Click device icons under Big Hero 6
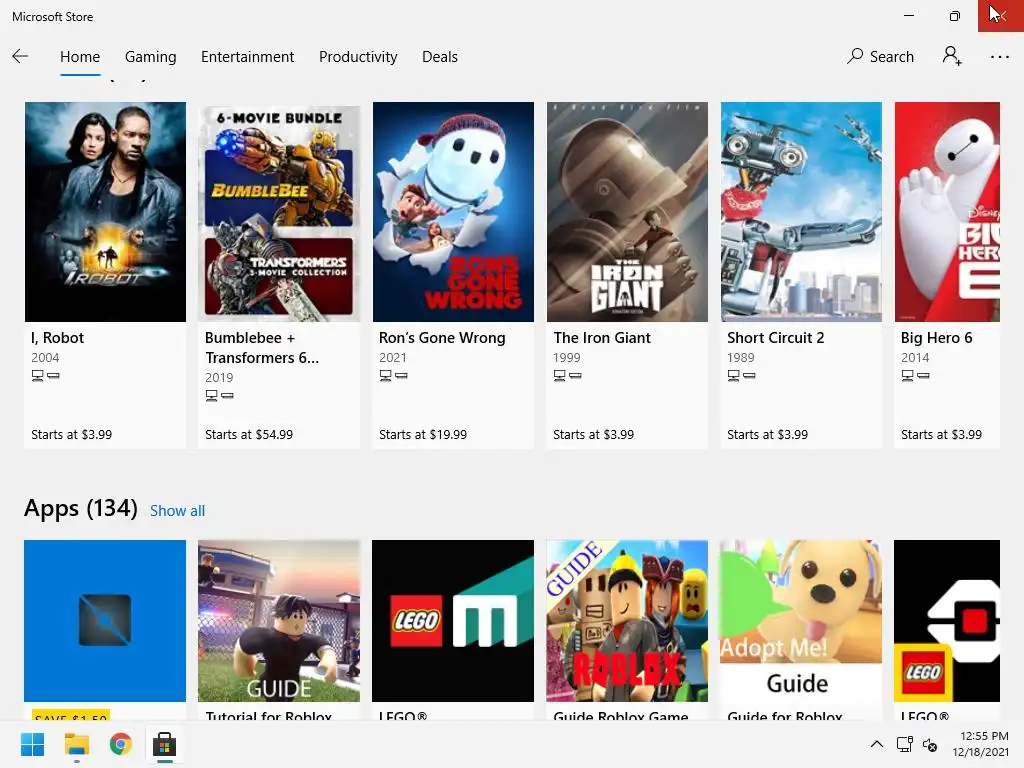This screenshot has height=768, width=1024. tap(916, 376)
